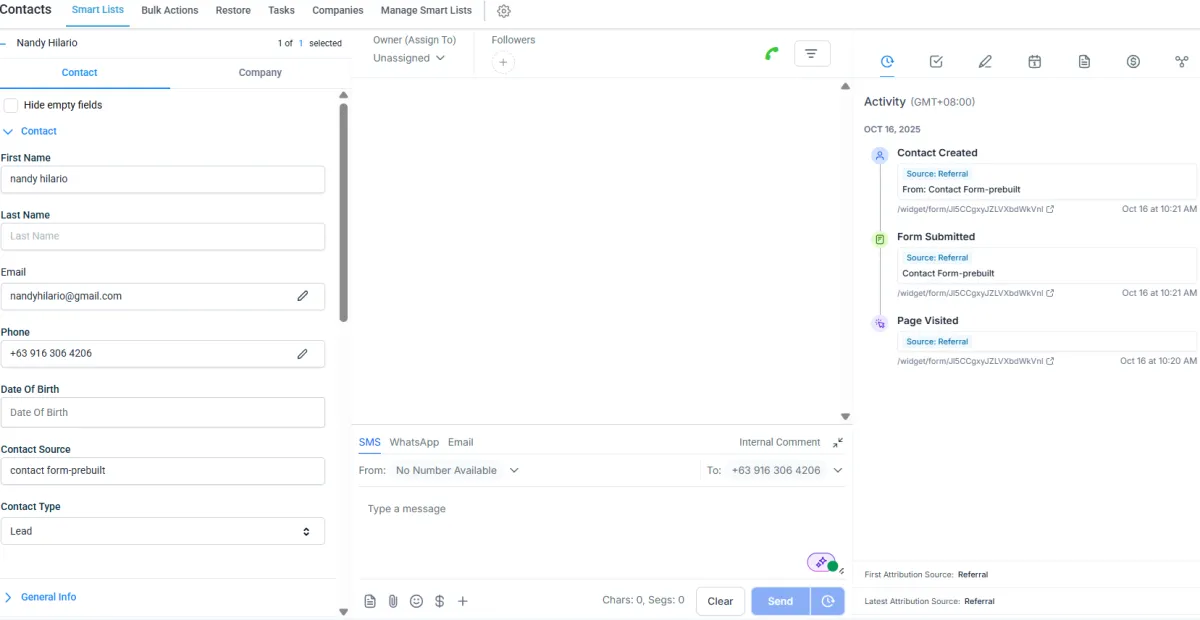Go to the Tasks tab in header
The image size is (1200, 620).
[x=281, y=10]
